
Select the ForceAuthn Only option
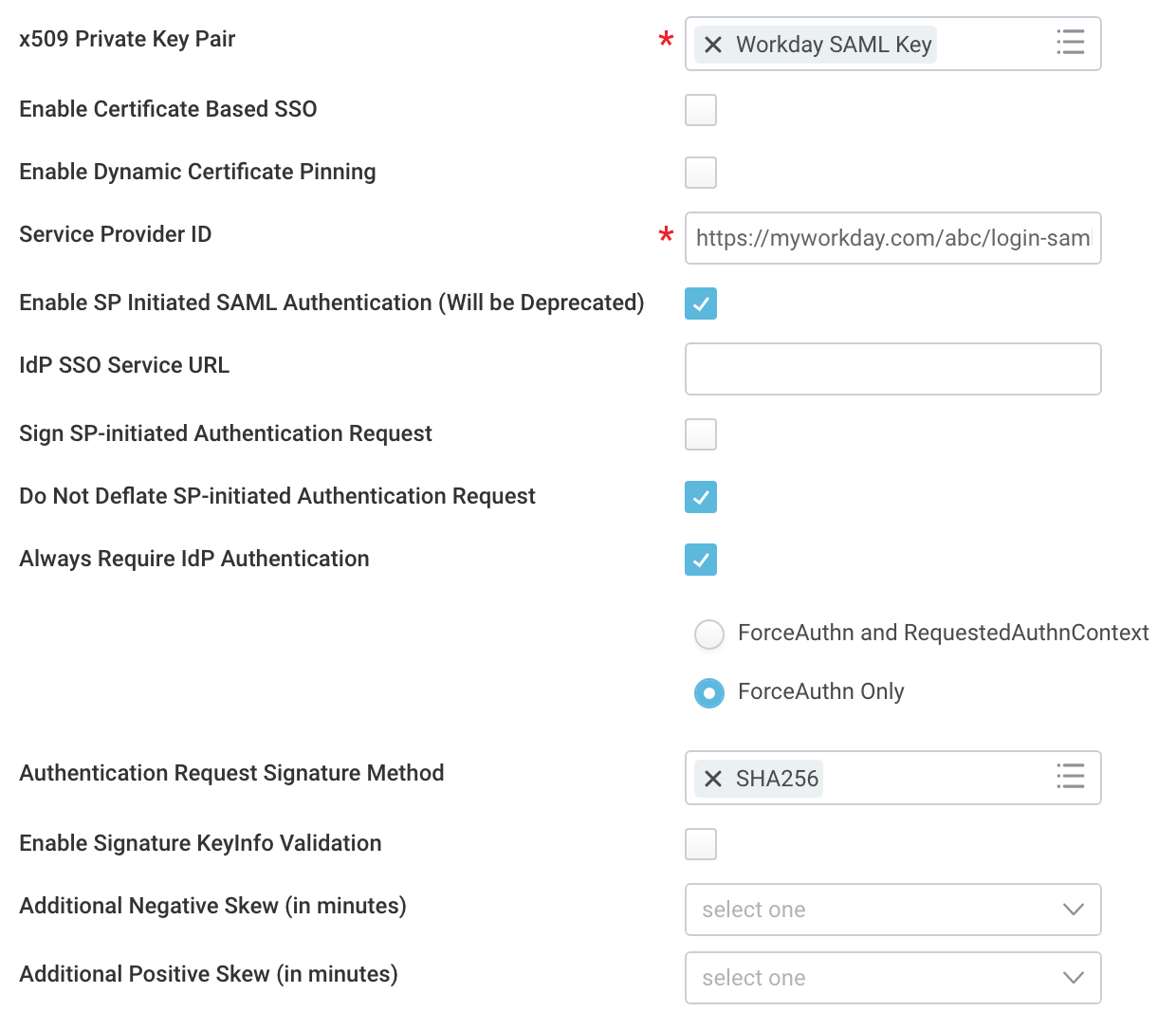coord(709,693)
